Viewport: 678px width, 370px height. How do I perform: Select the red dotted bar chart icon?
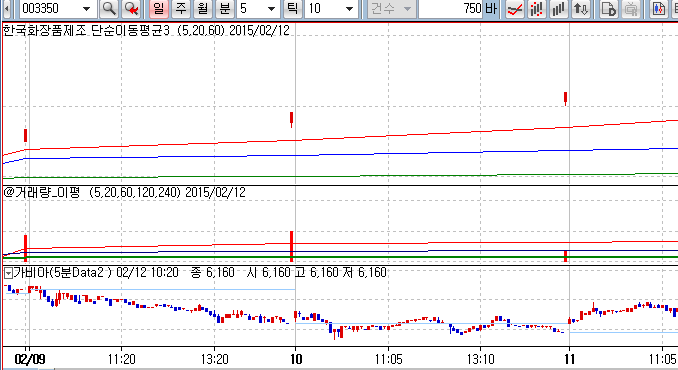click(x=537, y=8)
